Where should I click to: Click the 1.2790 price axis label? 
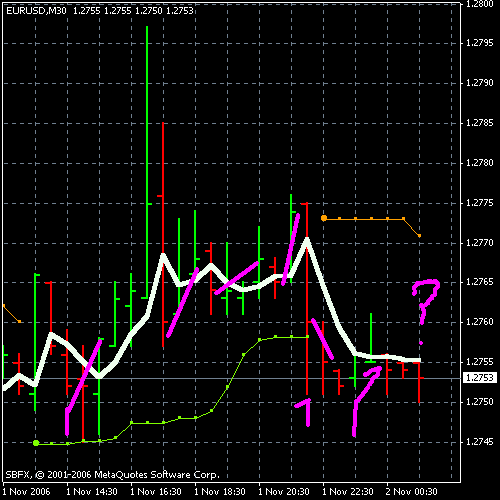(x=480, y=83)
